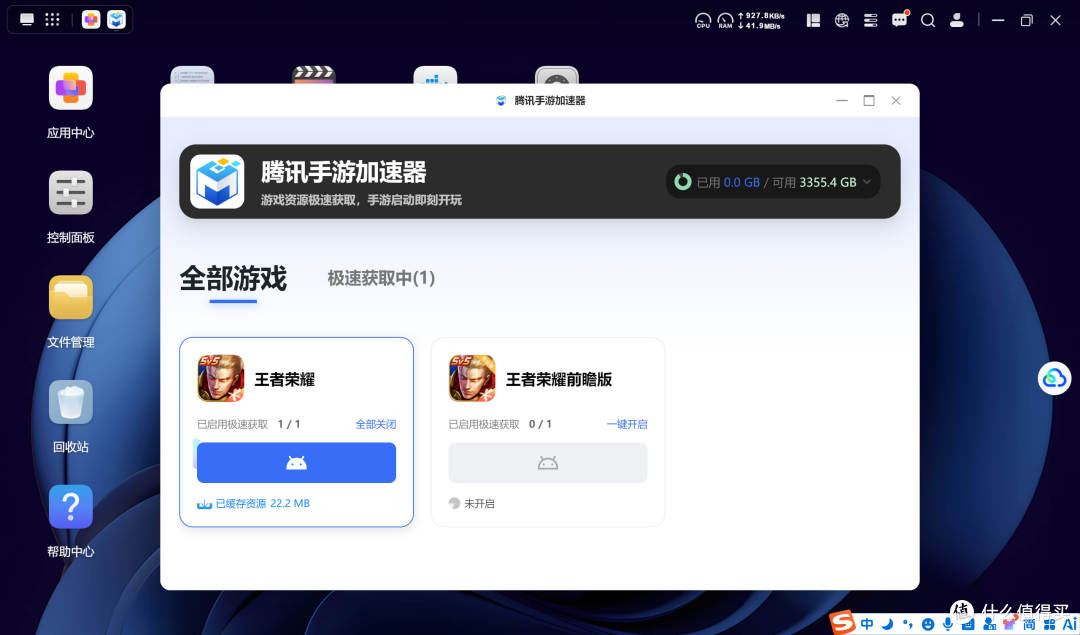The width and height of the screenshot is (1080, 635).
Task: Click the globe network icon
Action: point(842,21)
